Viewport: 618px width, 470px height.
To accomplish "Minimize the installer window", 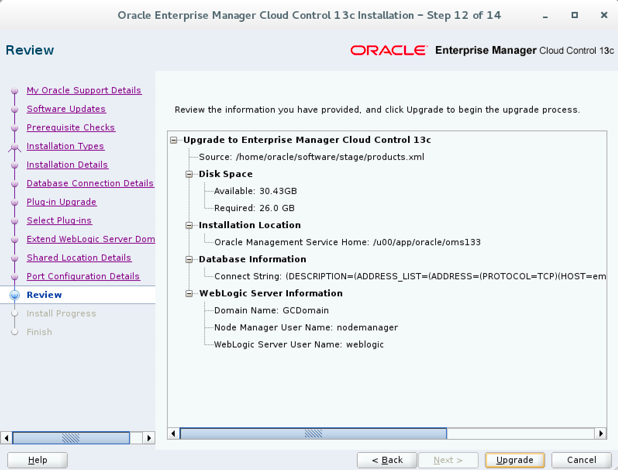I will pos(545,16).
